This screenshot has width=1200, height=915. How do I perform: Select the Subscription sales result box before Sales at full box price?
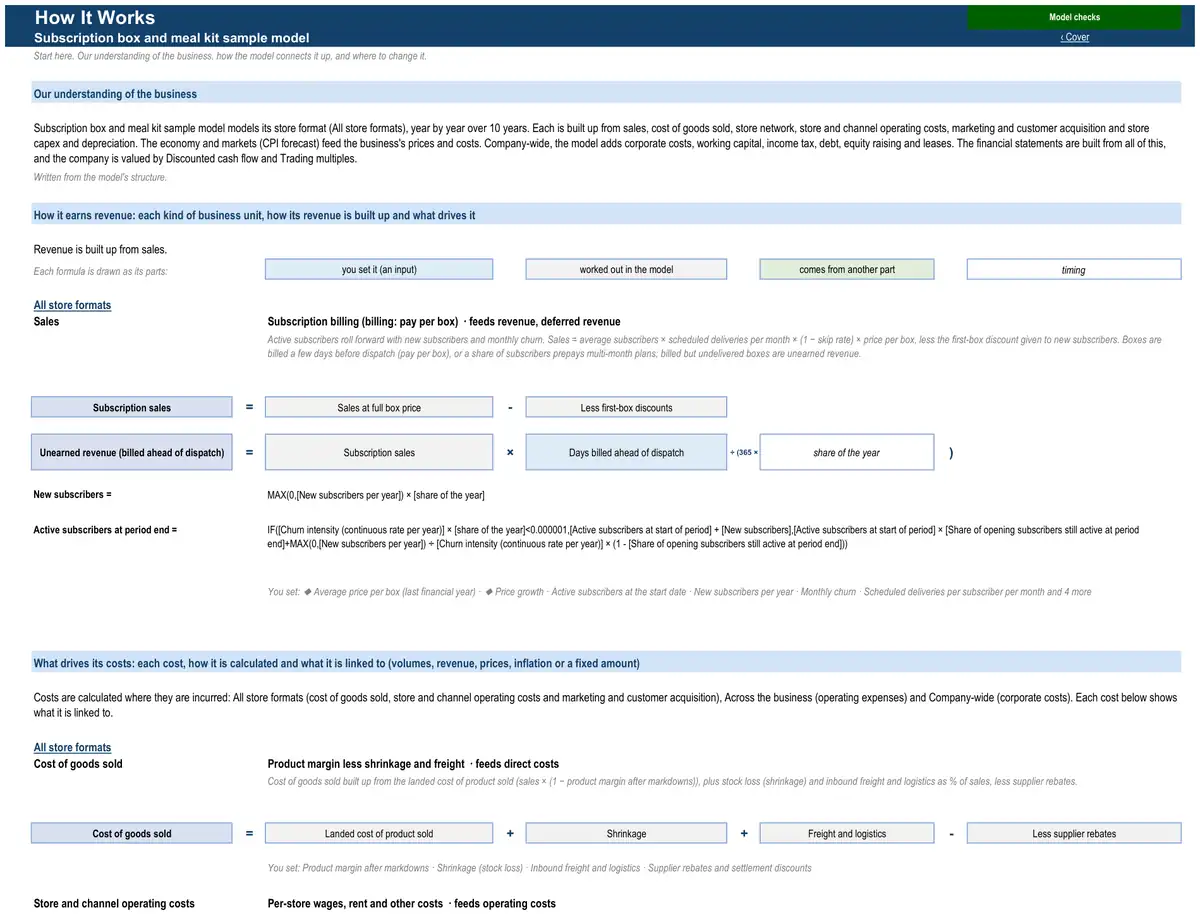132,407
